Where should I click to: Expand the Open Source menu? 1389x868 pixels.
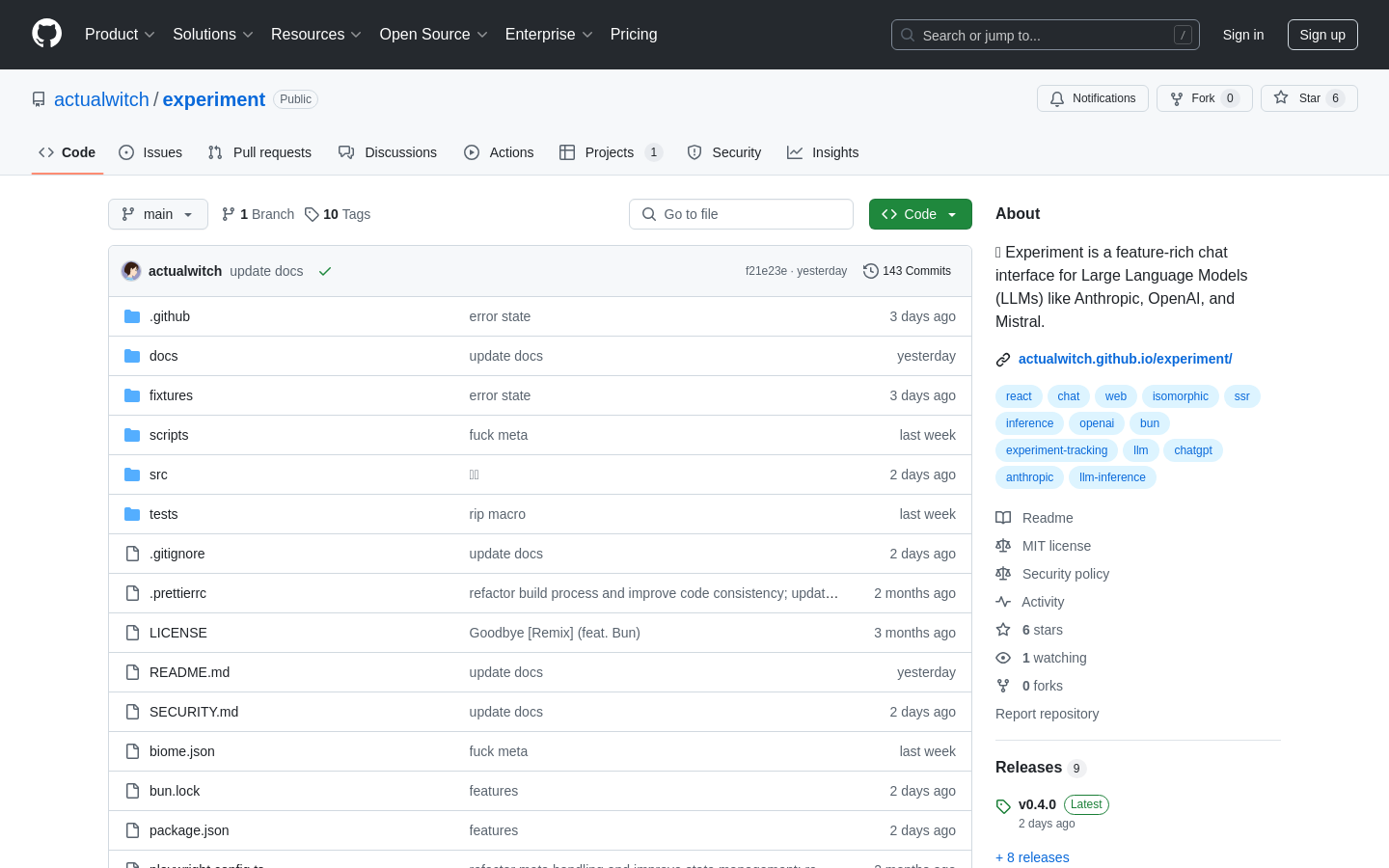coord(434,35)
